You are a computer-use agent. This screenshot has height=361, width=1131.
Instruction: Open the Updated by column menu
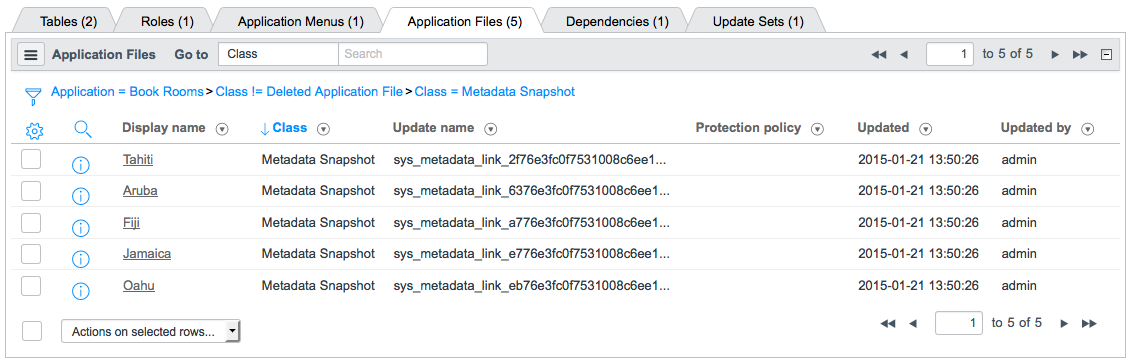pos(1088,129)
